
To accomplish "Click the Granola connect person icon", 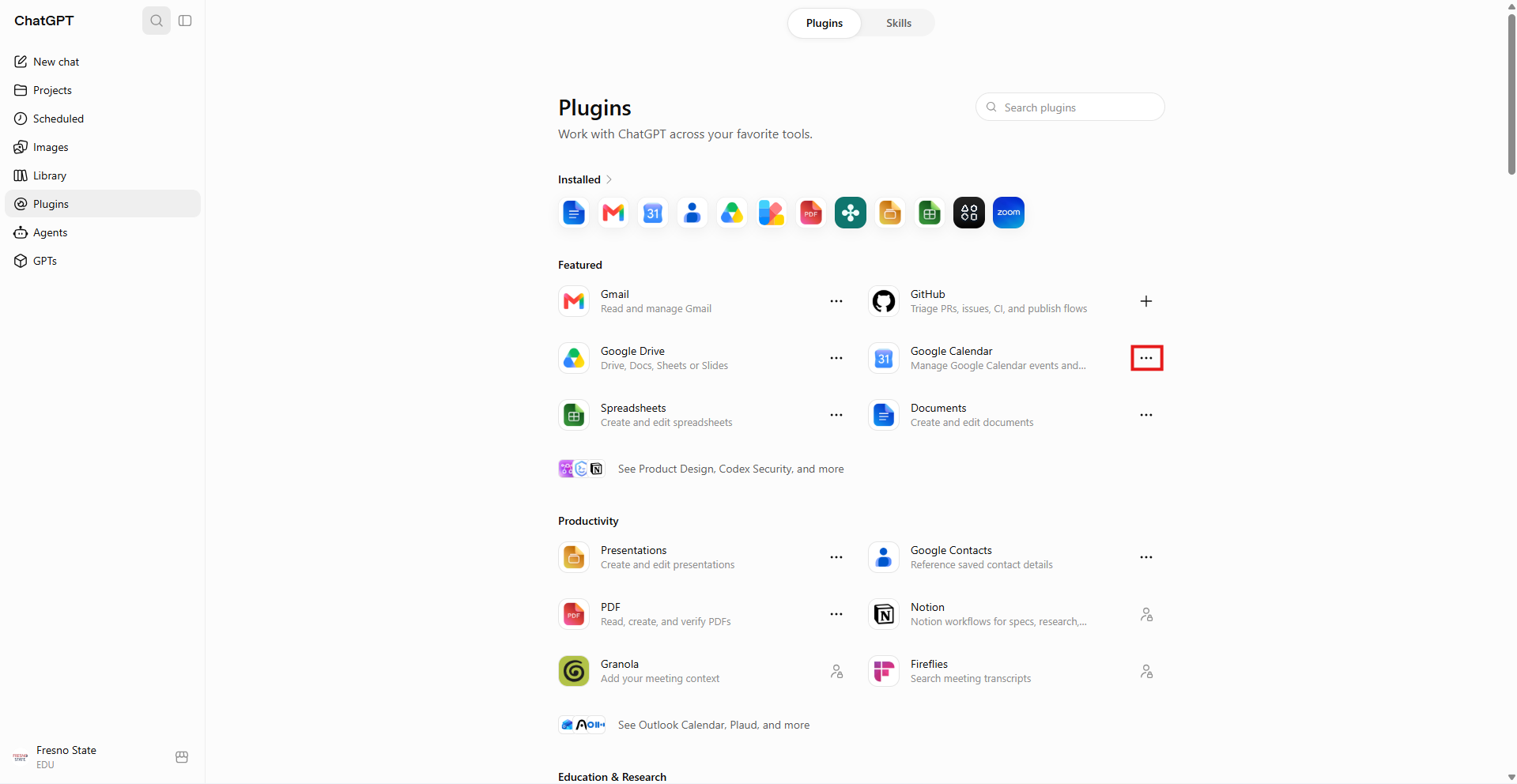I will pos(836,671).
